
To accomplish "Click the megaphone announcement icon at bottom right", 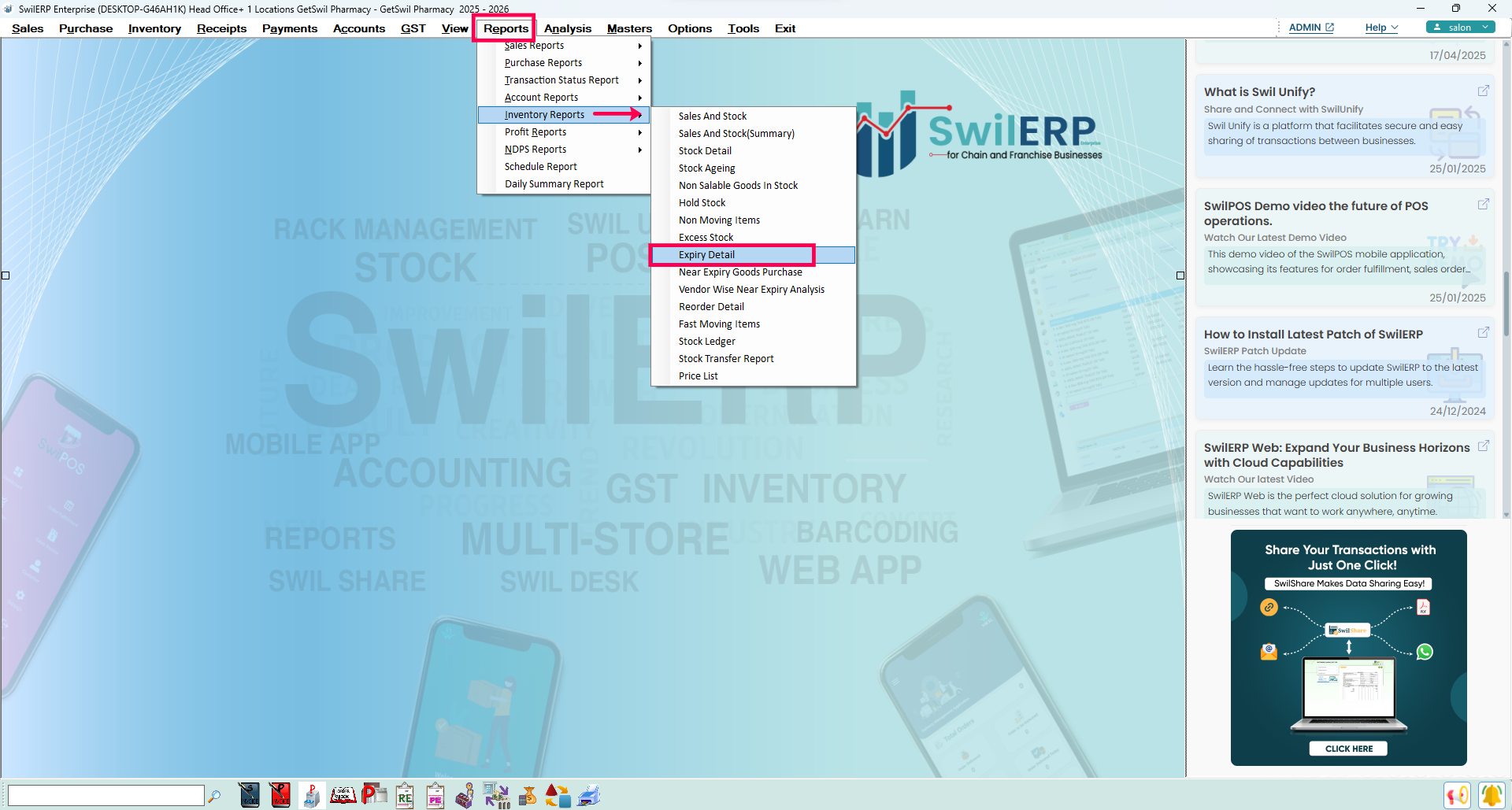I will (x=1457, y=795).
